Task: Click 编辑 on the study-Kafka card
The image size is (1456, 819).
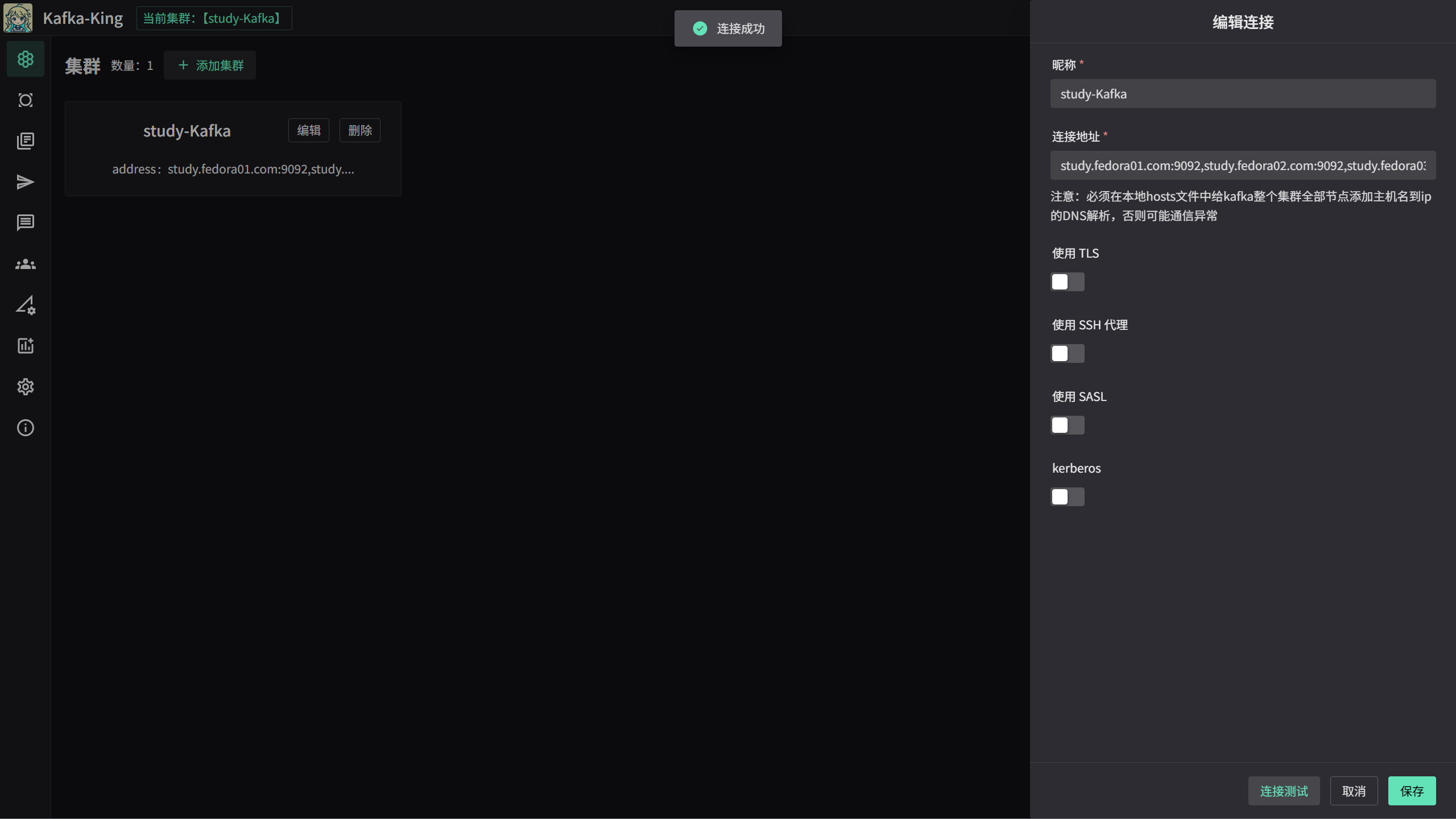Action: click(x=308, y=130)
